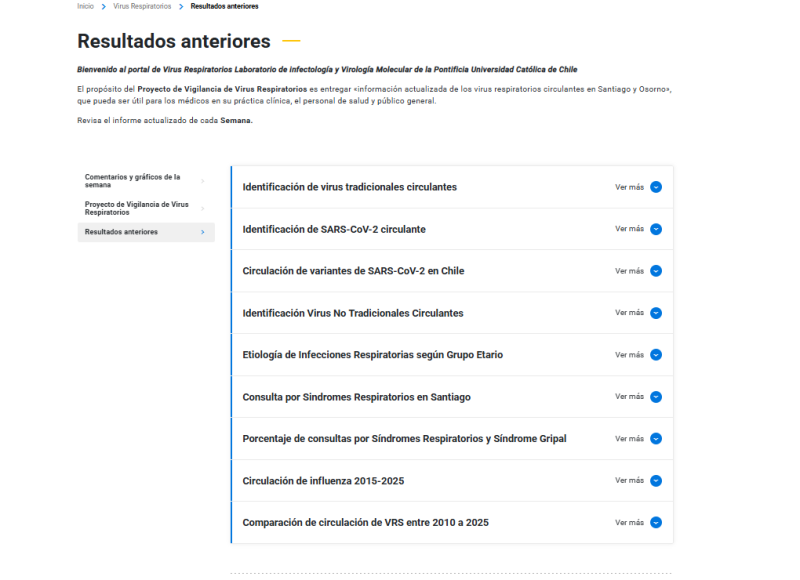Click the blue chevron icon for Identificación Virus No Tradicionales
800x580 pixels.
(x=656, y=313)
